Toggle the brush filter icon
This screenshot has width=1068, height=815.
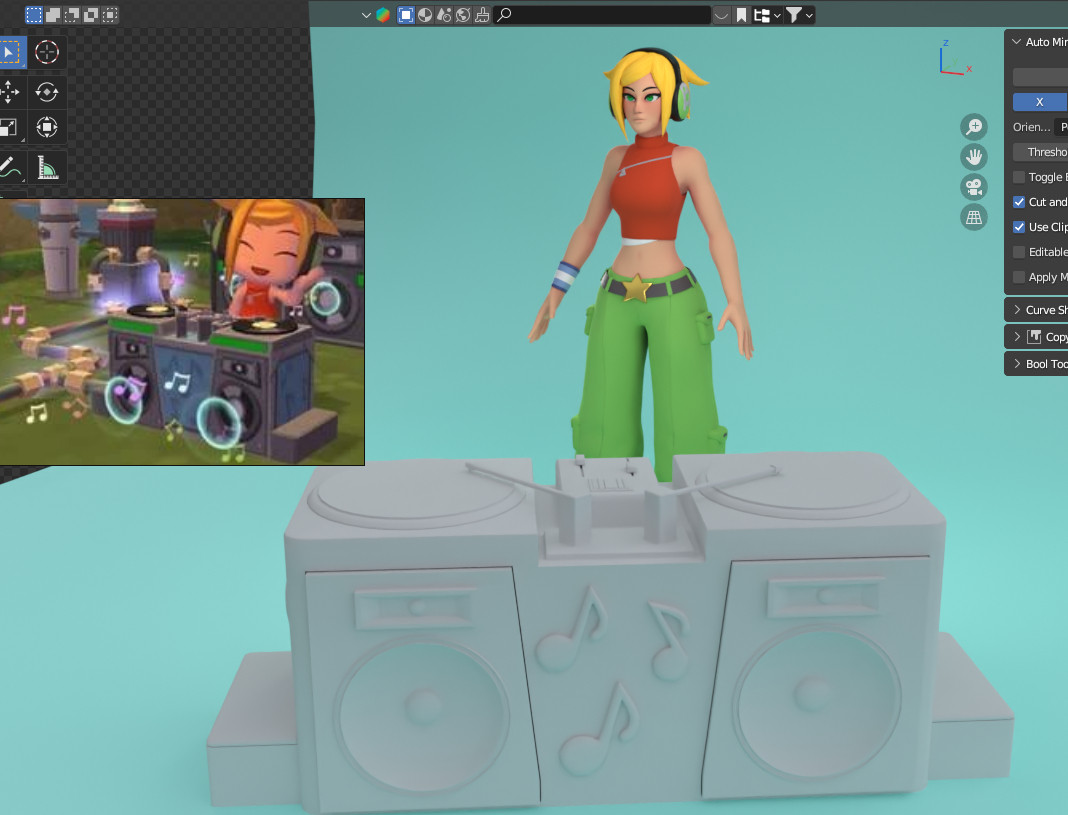[482, 15]
